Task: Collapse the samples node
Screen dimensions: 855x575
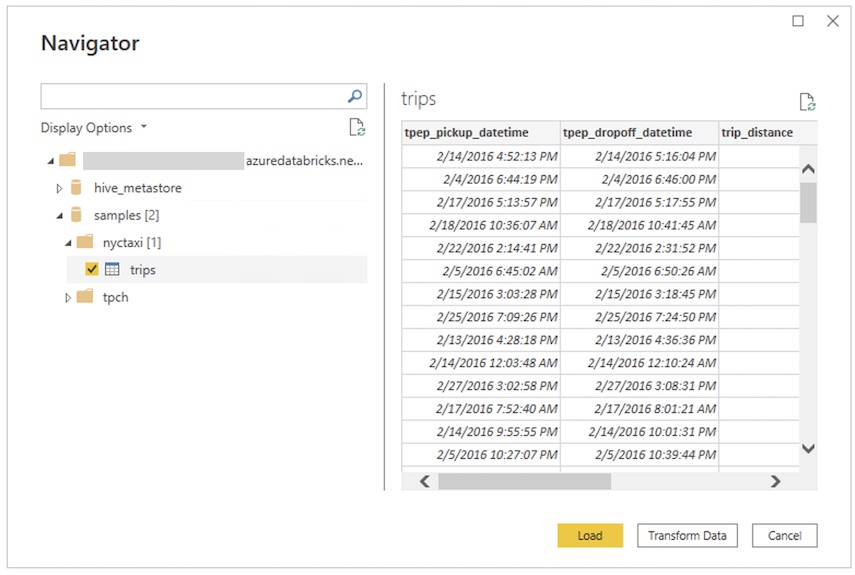Action: click(59, 215)
